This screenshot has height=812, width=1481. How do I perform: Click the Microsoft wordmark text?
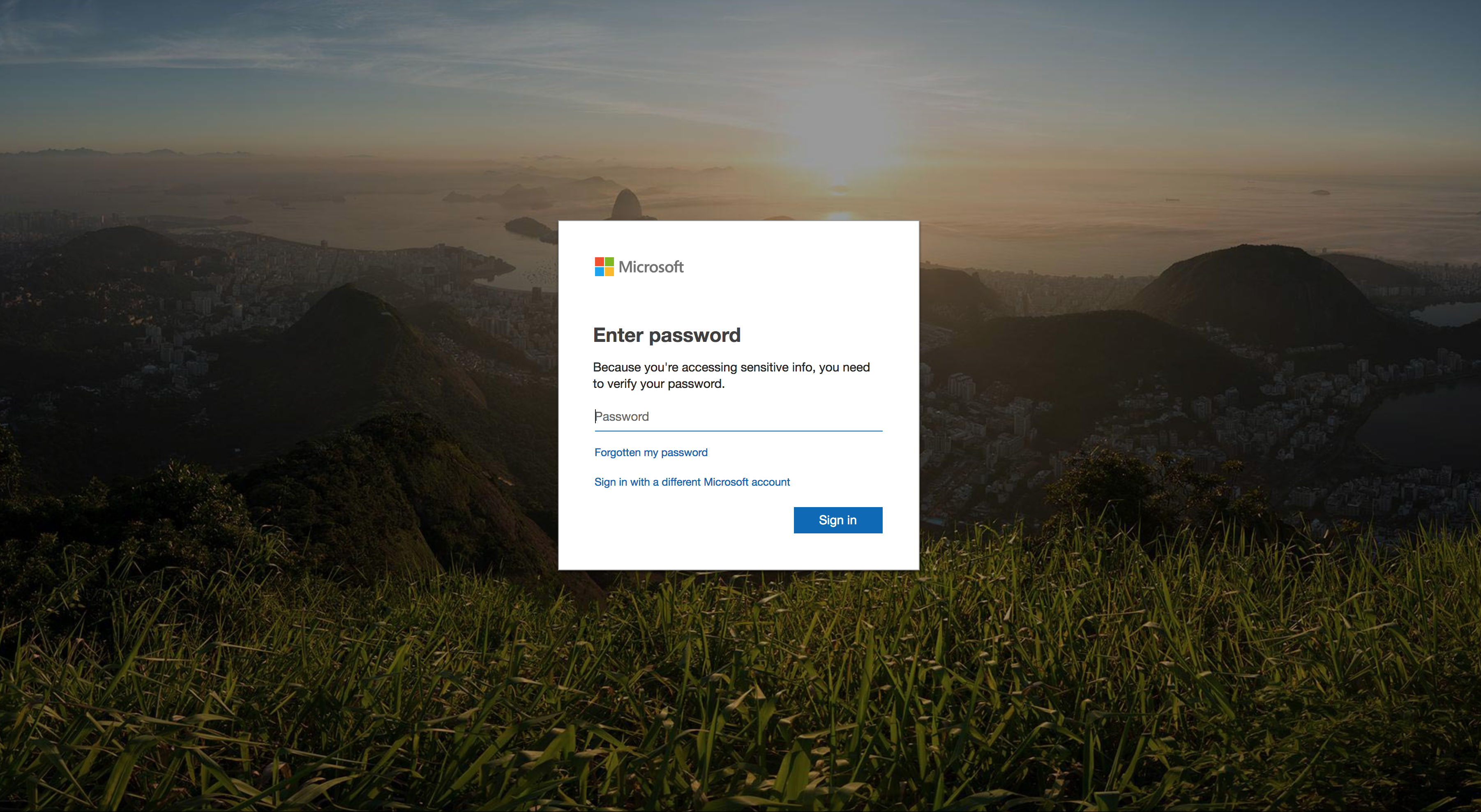[651, 267]
